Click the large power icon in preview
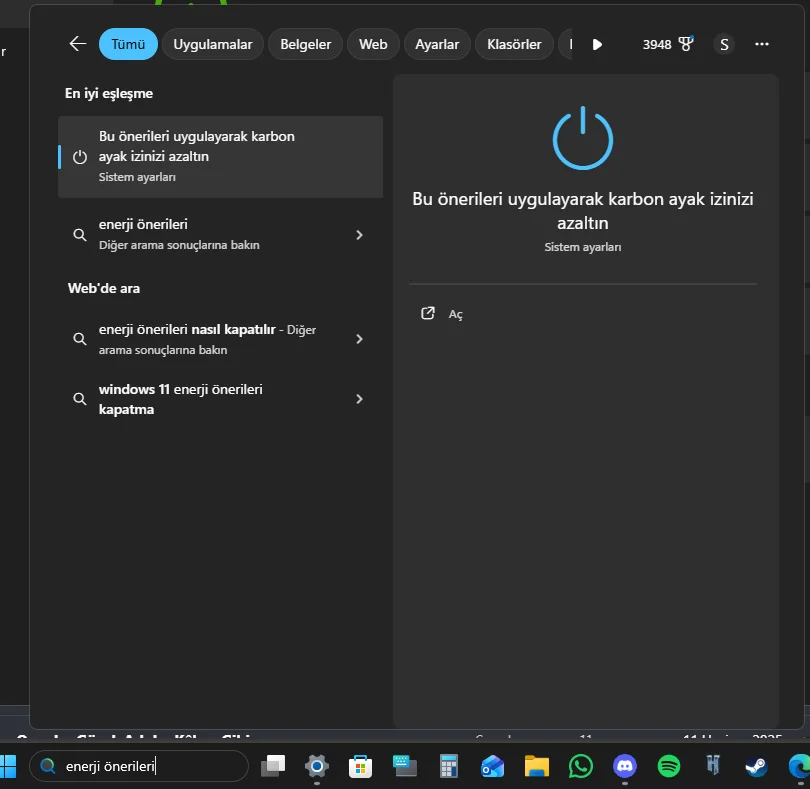 tap(583, 139)
